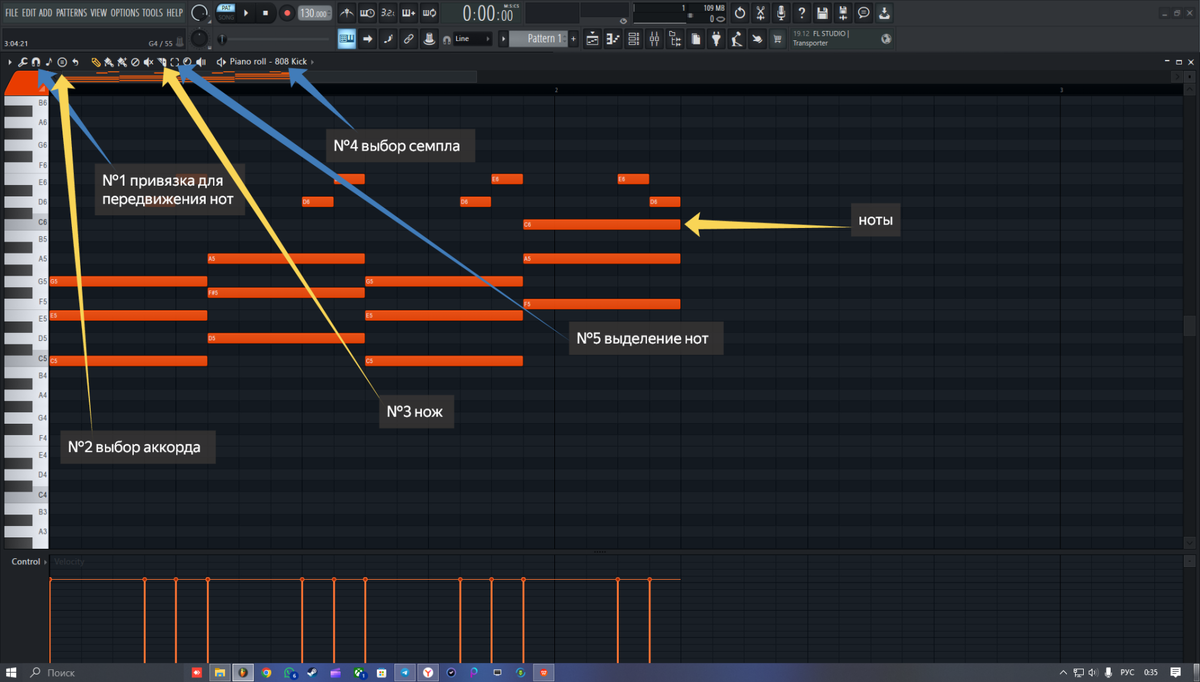This screenshot has height=682, width=1200.
Task: Select the Slice knife tool
Action: [x=161, y=62]
